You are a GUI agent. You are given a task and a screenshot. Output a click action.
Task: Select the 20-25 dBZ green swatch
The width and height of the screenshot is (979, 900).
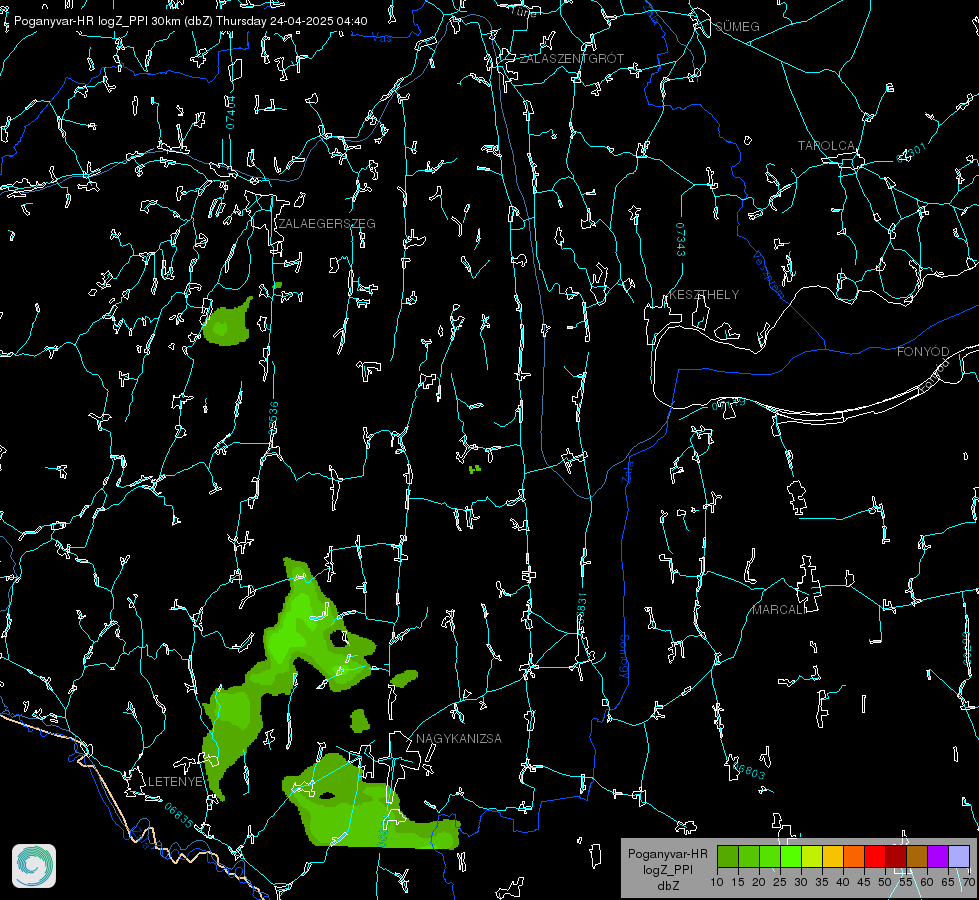tap(770, 856)
